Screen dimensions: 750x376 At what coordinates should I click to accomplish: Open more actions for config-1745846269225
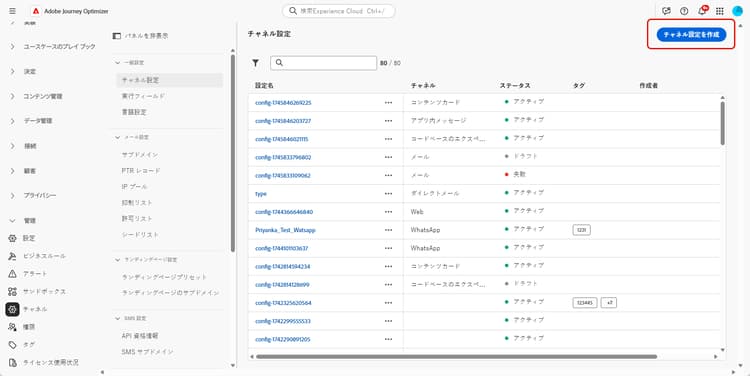click(x=388, y=103)
